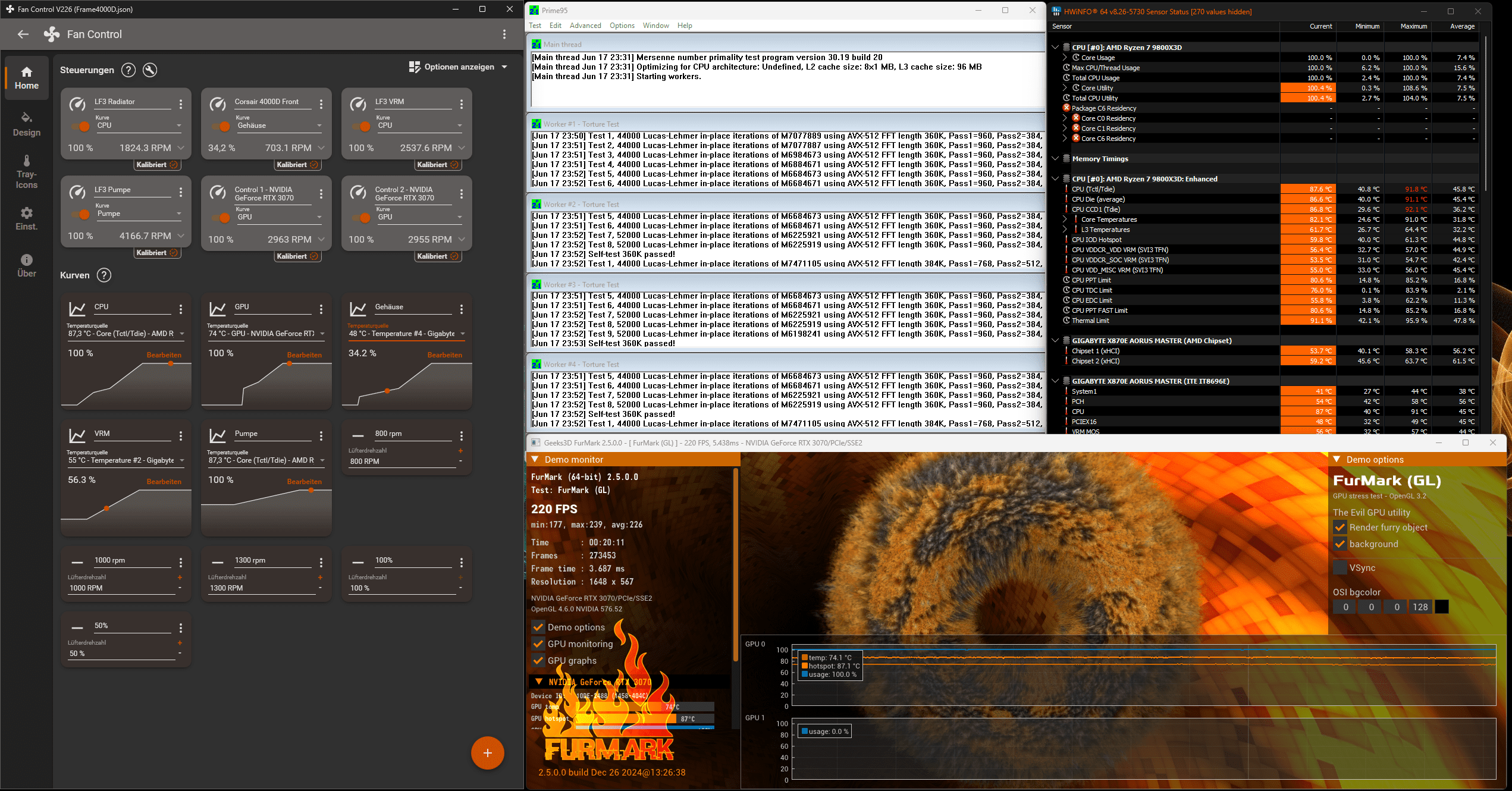Open Prime95 Advanced menu

[585, 26]
